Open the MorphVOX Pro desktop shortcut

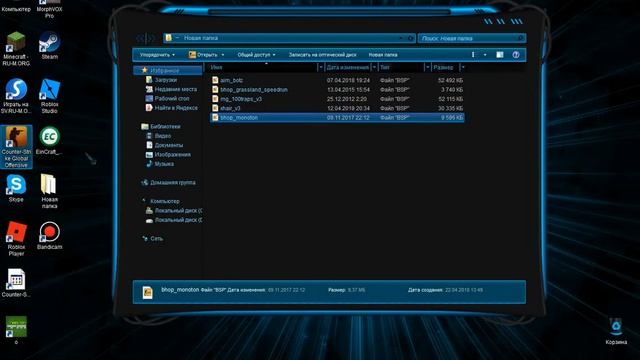[49, 9]
